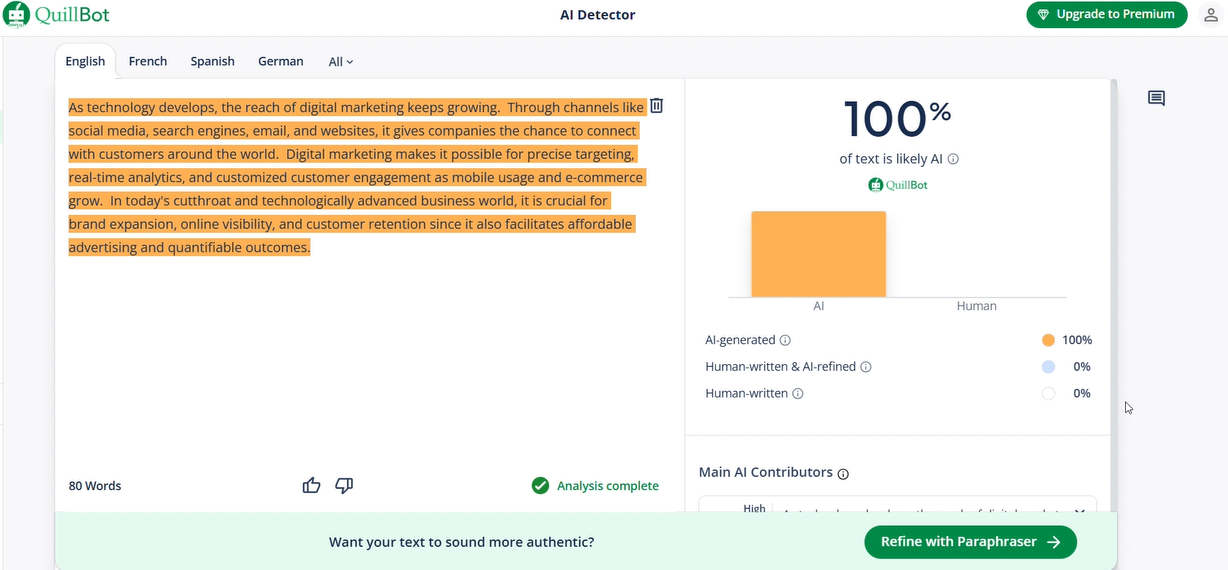This screenshot has width=1228, height=570.
Task: Click the orange AI bar in chart
Action: [818, 254]
